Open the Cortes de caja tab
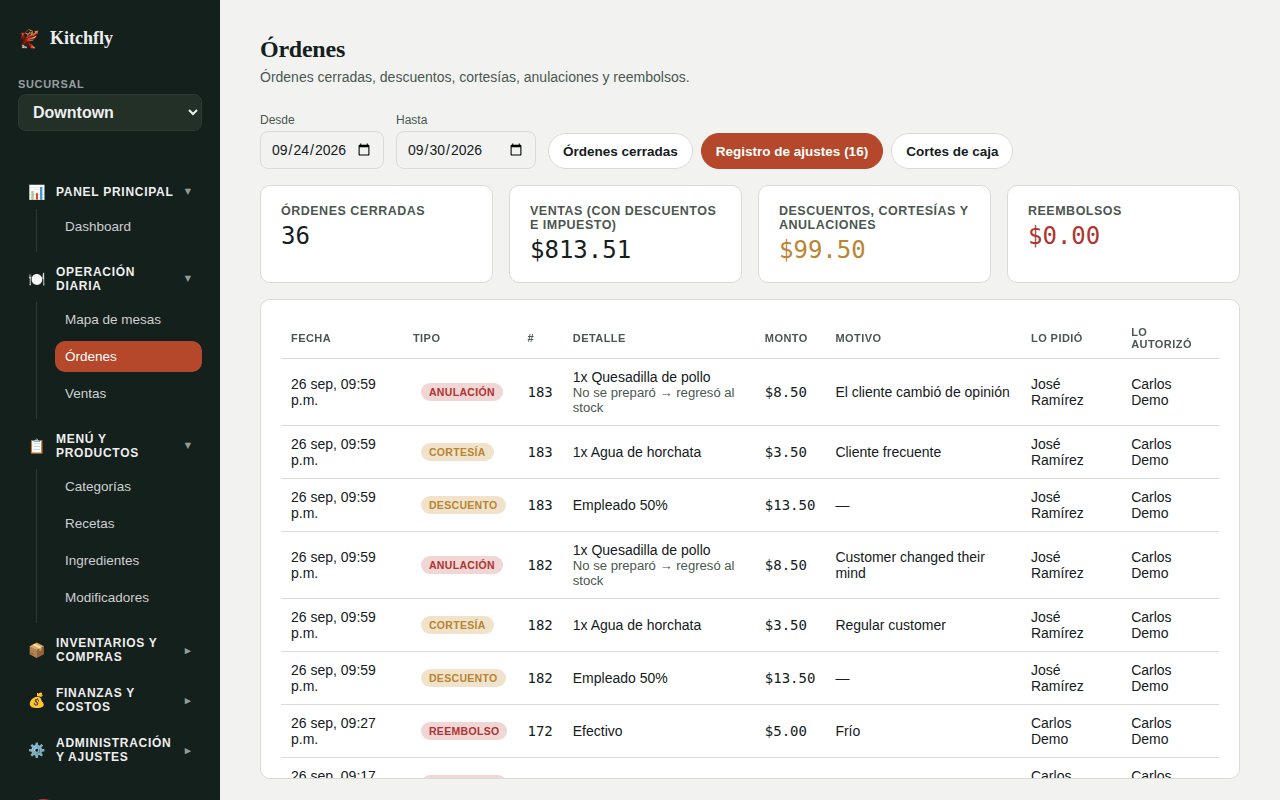 click(952, 151)
